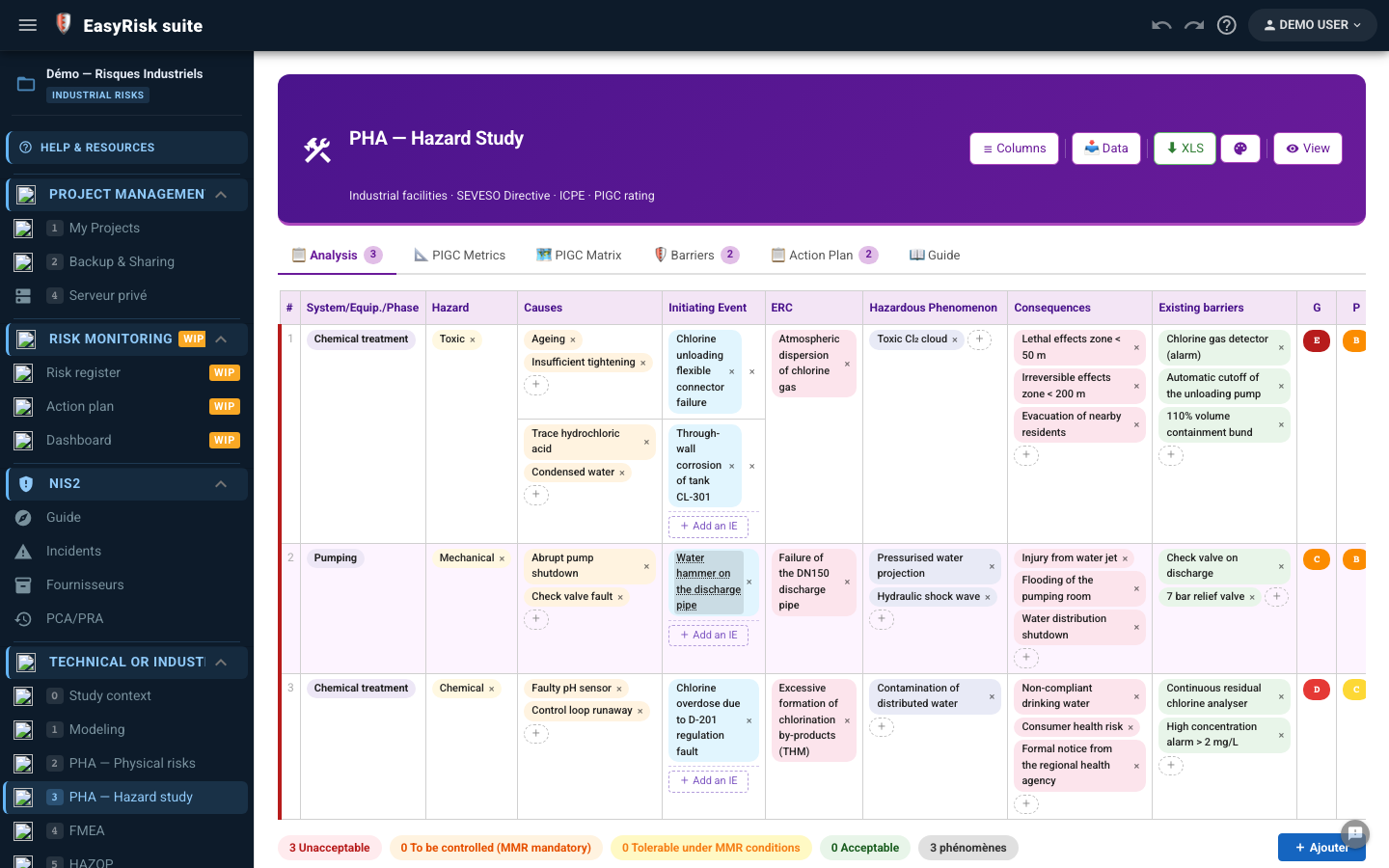This screenshot has height=868, width=1389.
Task: Open PHA — Physical risks
Action: coord(127,764)
